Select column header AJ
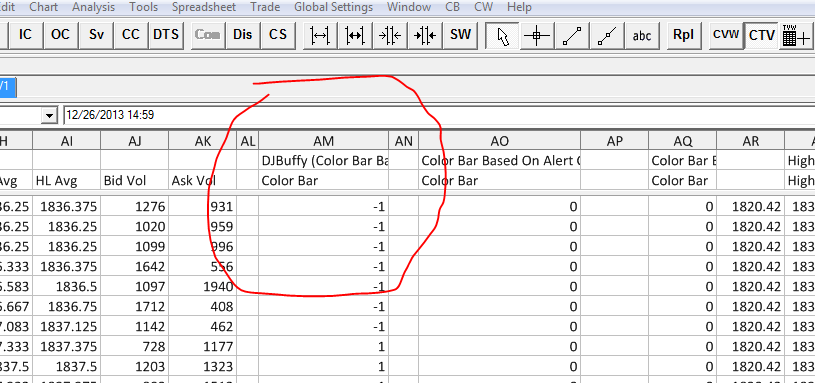The width and height of the screenshot is (815, 383). (135, 141)
